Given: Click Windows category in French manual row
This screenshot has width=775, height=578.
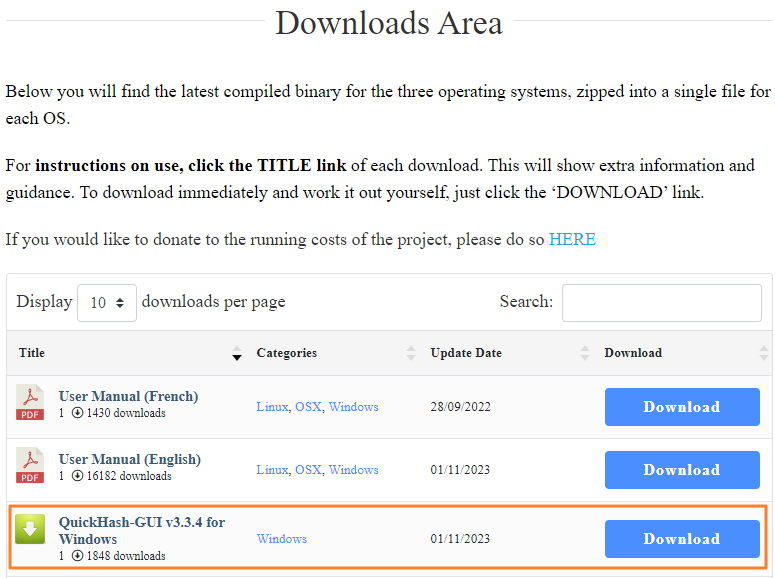Looking at the screenshot, I should pos(354,407).
